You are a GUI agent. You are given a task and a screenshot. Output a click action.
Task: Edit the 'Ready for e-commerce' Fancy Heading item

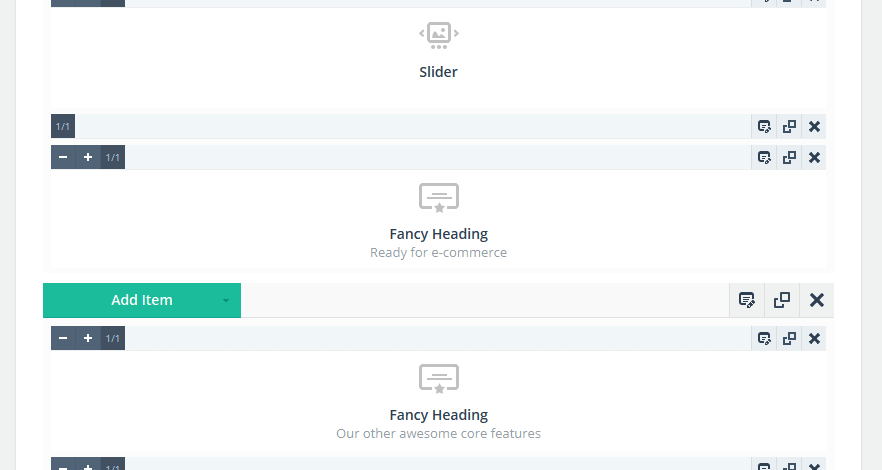pyautogui.click(x=764, y=157)
